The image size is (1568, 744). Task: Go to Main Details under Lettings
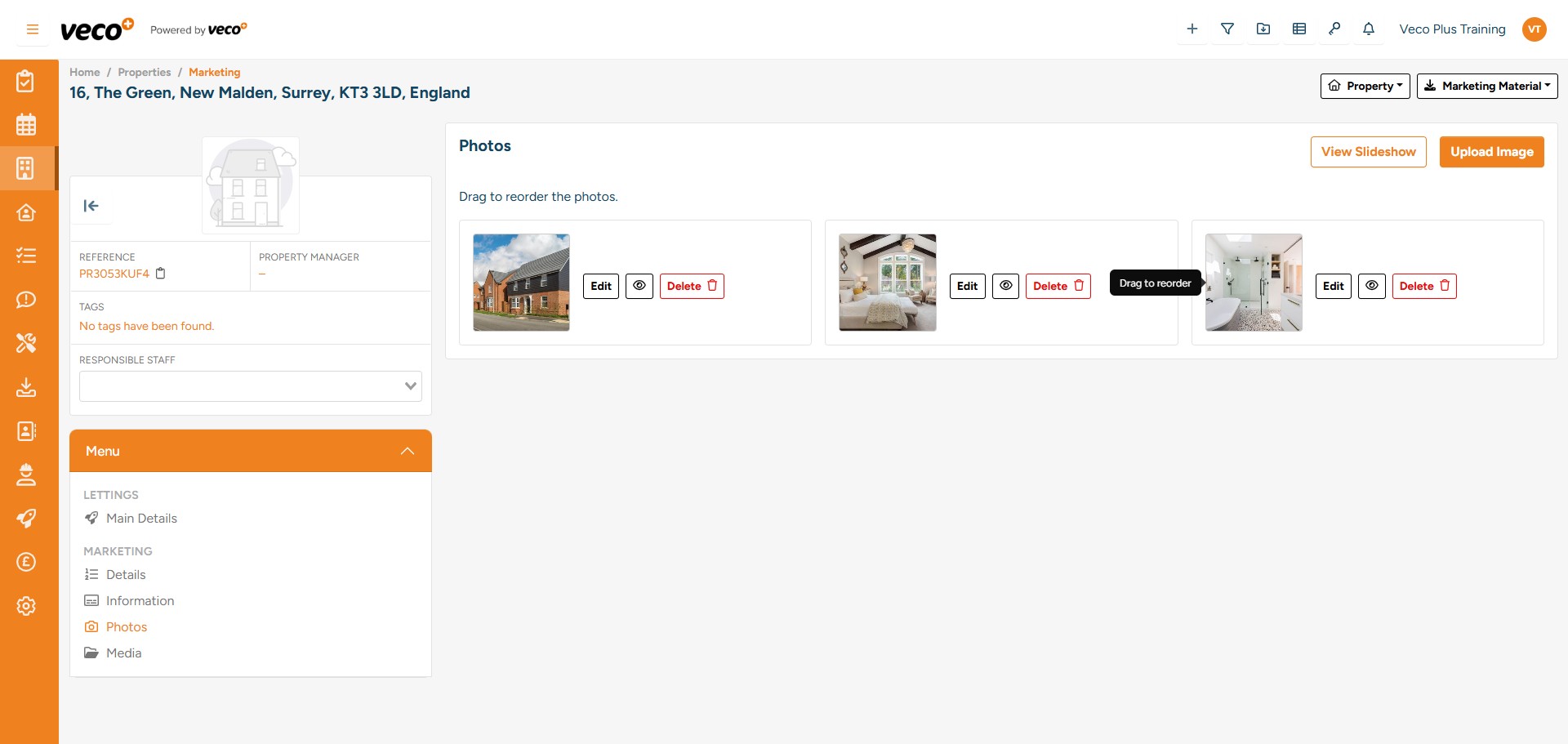pyautogui.click(x=141, y=518)
